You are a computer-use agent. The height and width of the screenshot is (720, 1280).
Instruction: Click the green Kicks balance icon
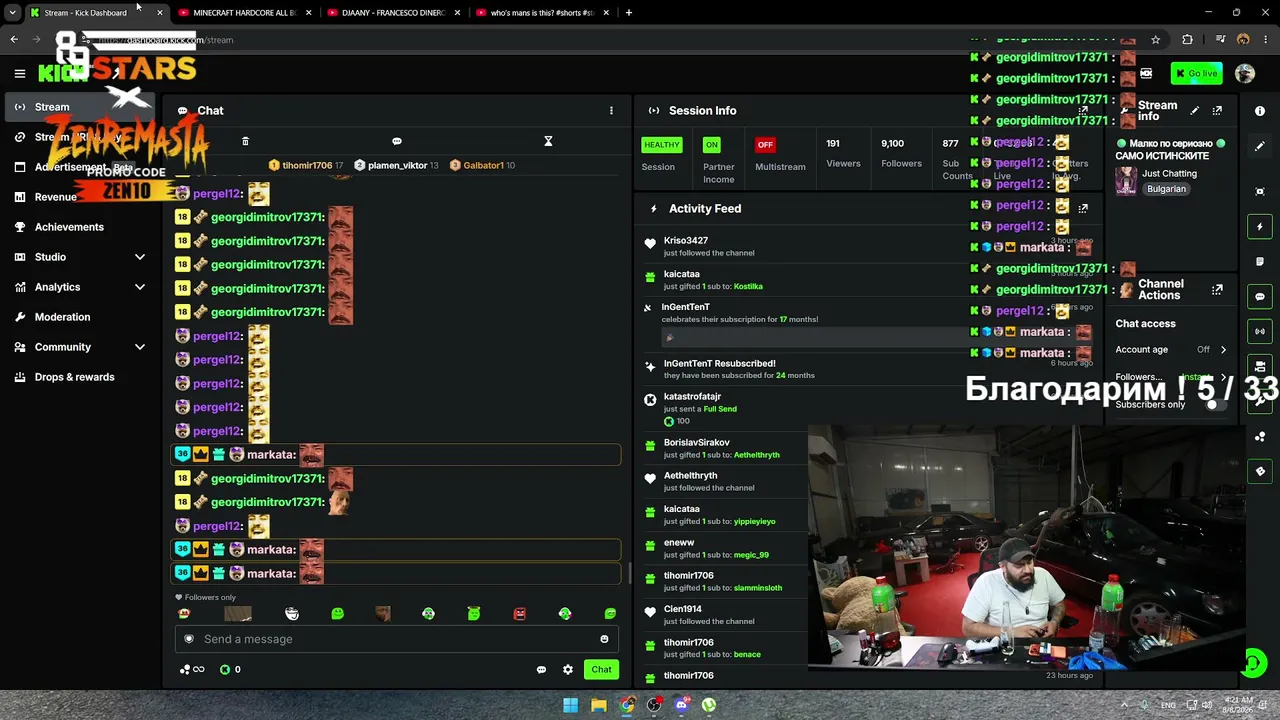click(x=225, y=670)
